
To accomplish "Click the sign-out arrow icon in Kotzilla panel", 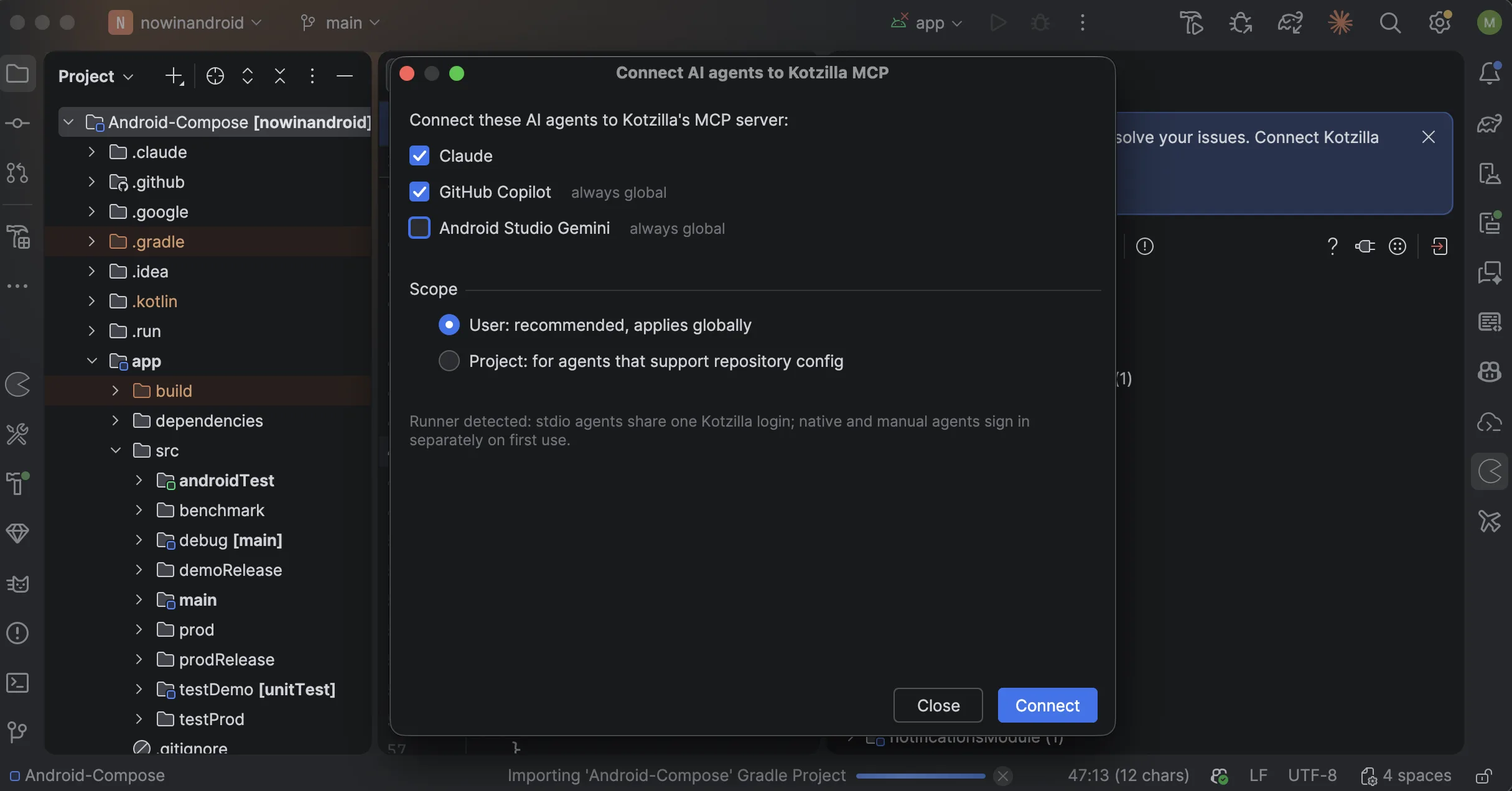I will pos(1439,246).
